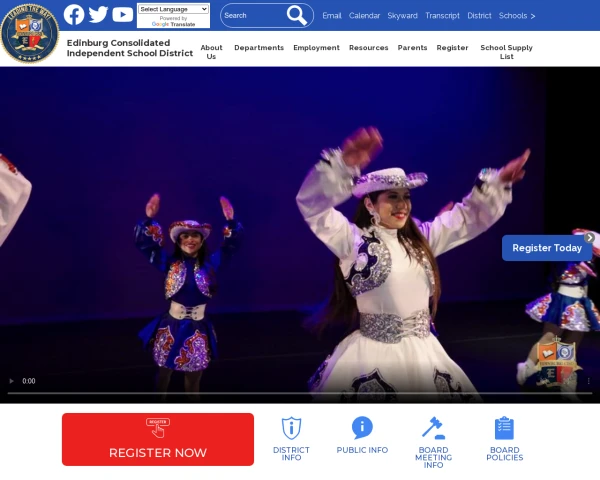Open the district Facebook page icon

point(74,15)
